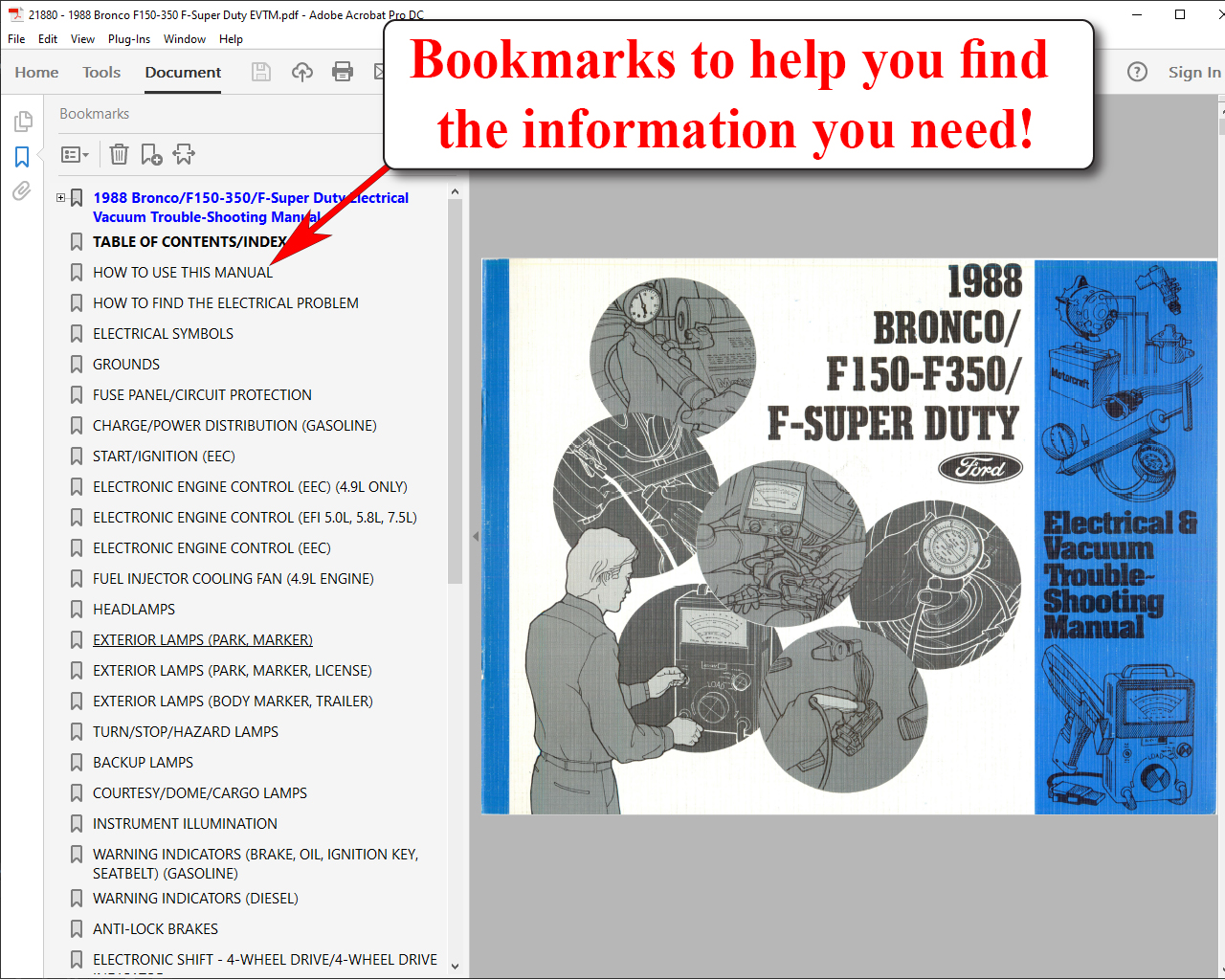Viewport: 1225px width, 980px height.
Task: Click the bookmark icon beside ANTI-LOCK BRAKES
Action: click(x=77, y=929)
